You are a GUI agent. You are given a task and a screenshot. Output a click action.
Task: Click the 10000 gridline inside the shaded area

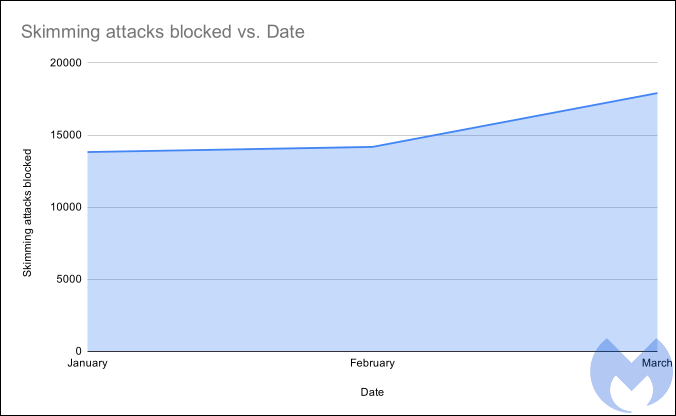point(300,207)
